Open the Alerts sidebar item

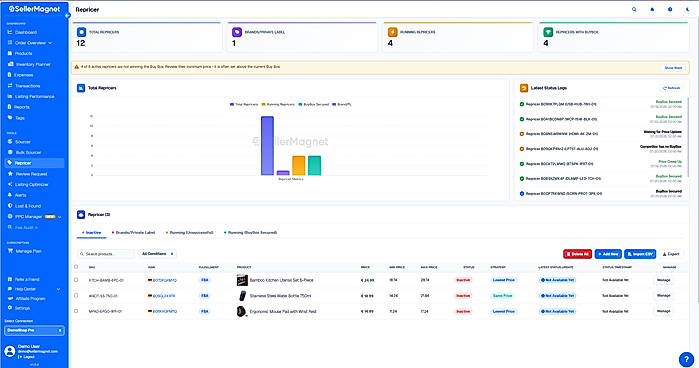21,195
